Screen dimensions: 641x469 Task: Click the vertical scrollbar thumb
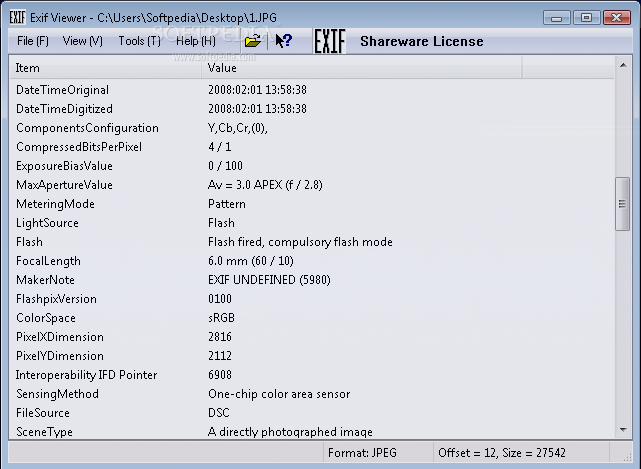pyautogui.click(x=622, y=204)
